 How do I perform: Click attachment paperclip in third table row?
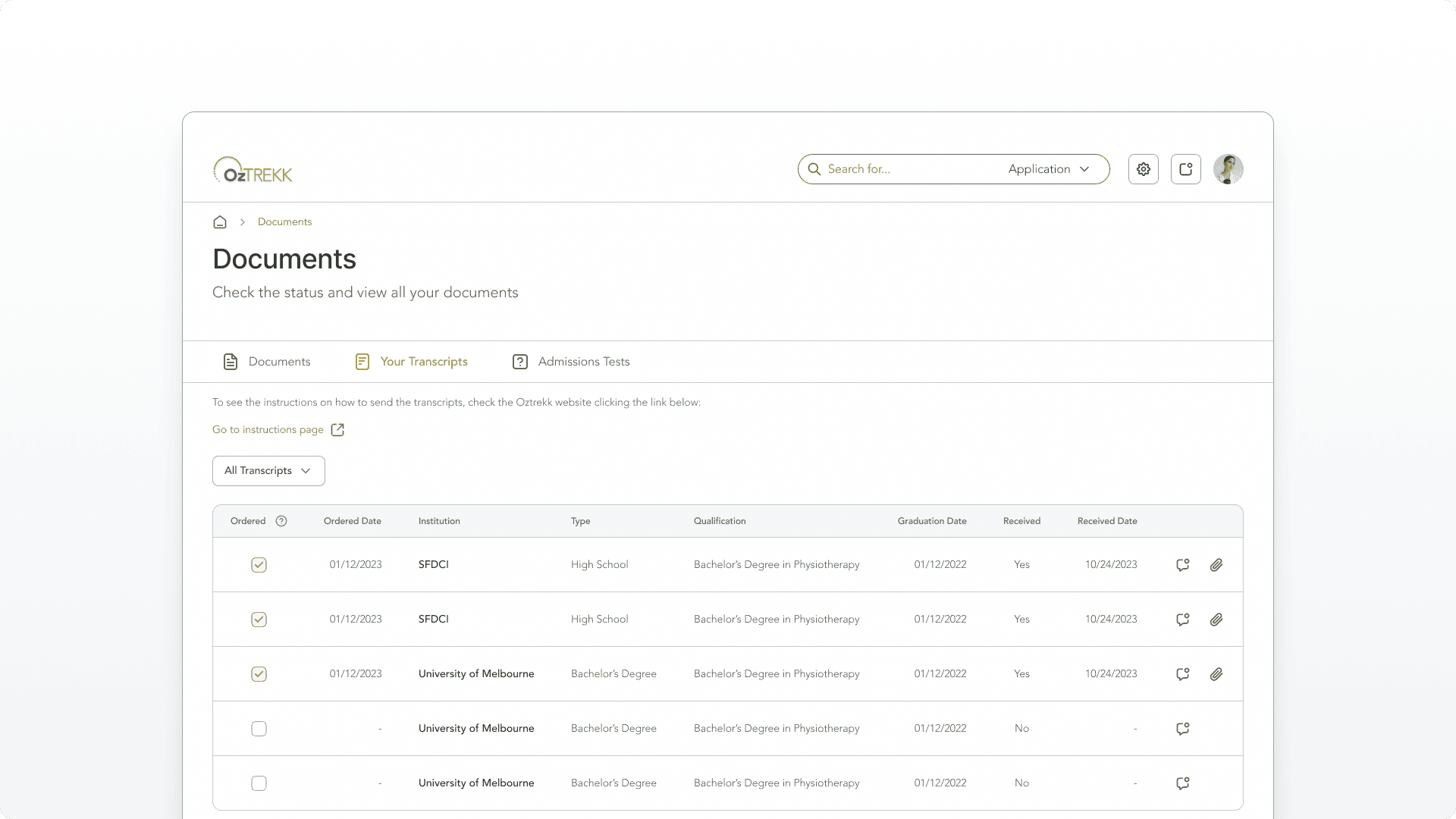point(1216,674)
